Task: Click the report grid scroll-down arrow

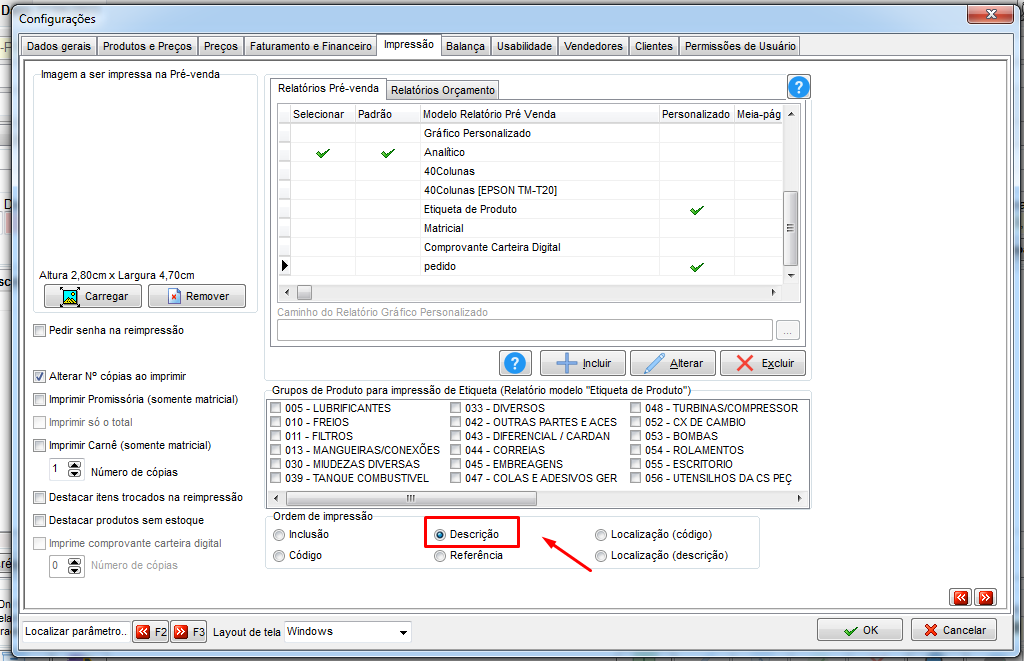Action: [791, 276]
